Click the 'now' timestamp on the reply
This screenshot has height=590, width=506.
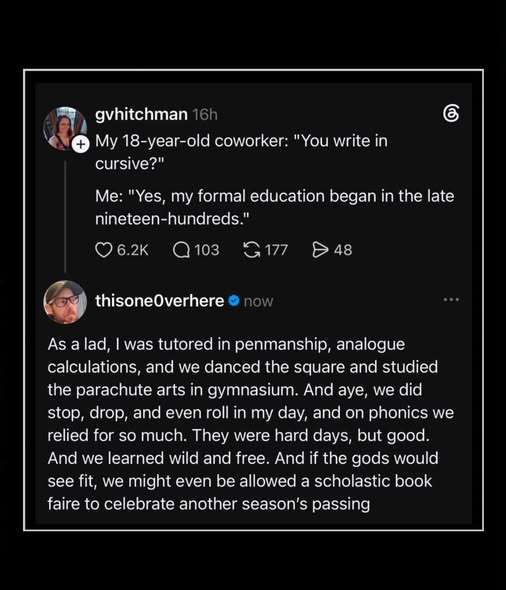point(258,301)
